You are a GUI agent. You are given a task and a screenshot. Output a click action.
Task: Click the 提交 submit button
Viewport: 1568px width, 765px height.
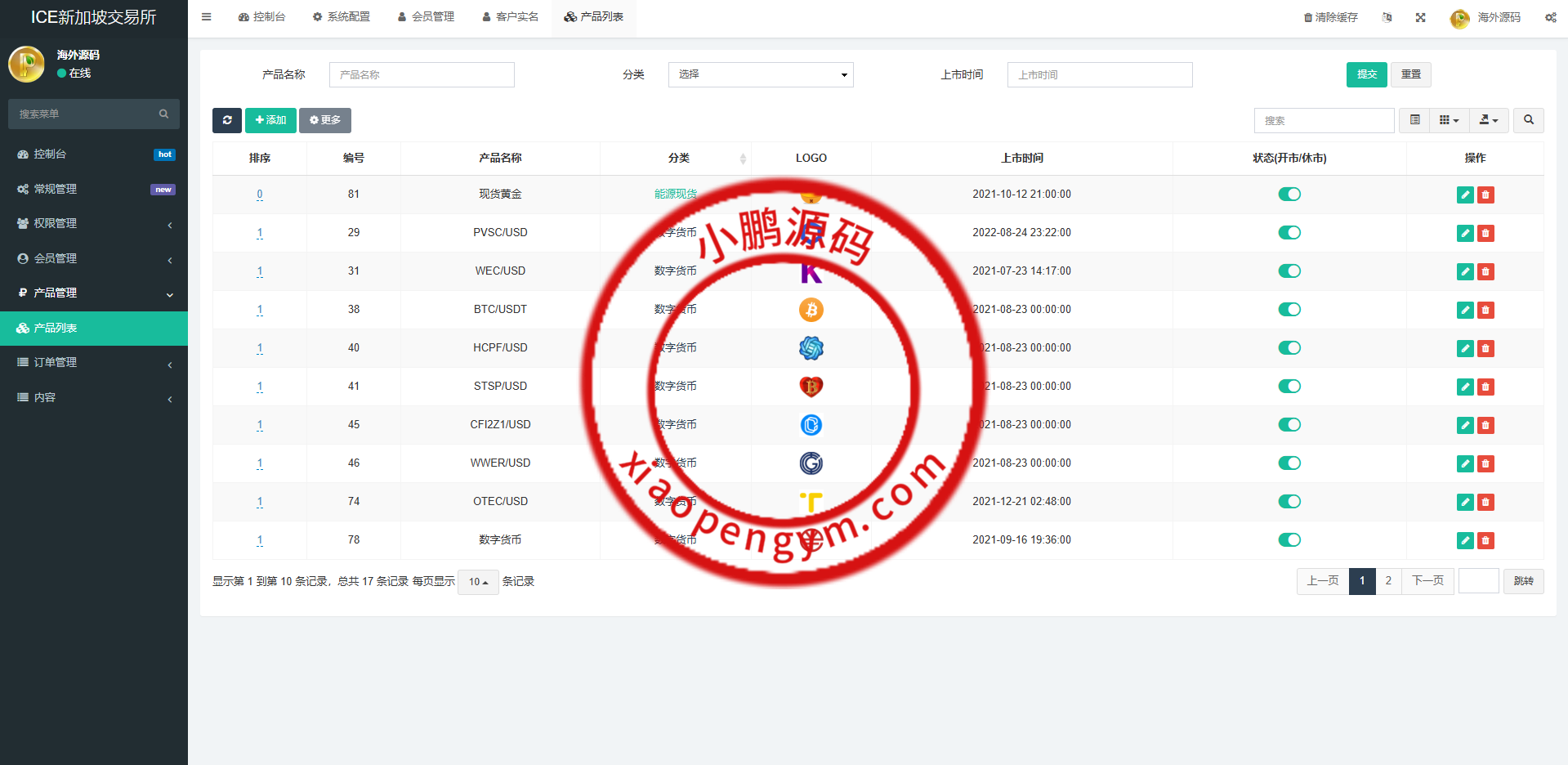point(1366,74)
